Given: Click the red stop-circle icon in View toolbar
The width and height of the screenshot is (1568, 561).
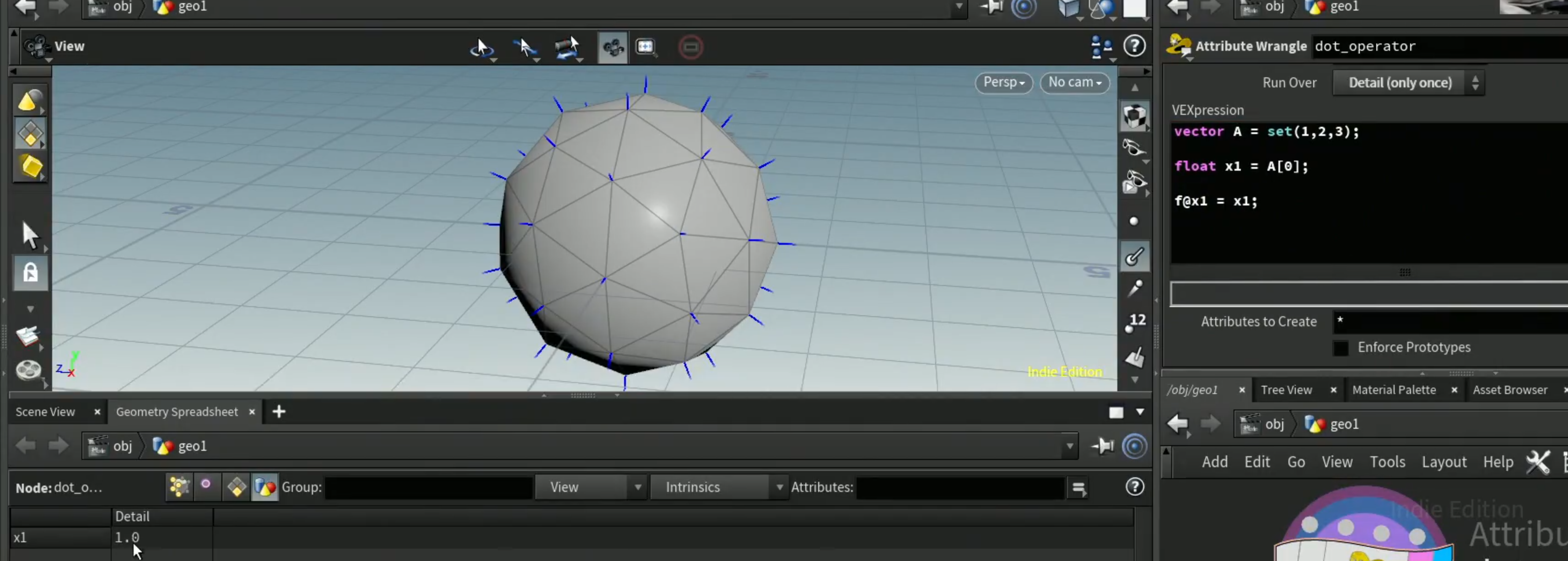Looking at the screenshot, I should tap(690, 47).
